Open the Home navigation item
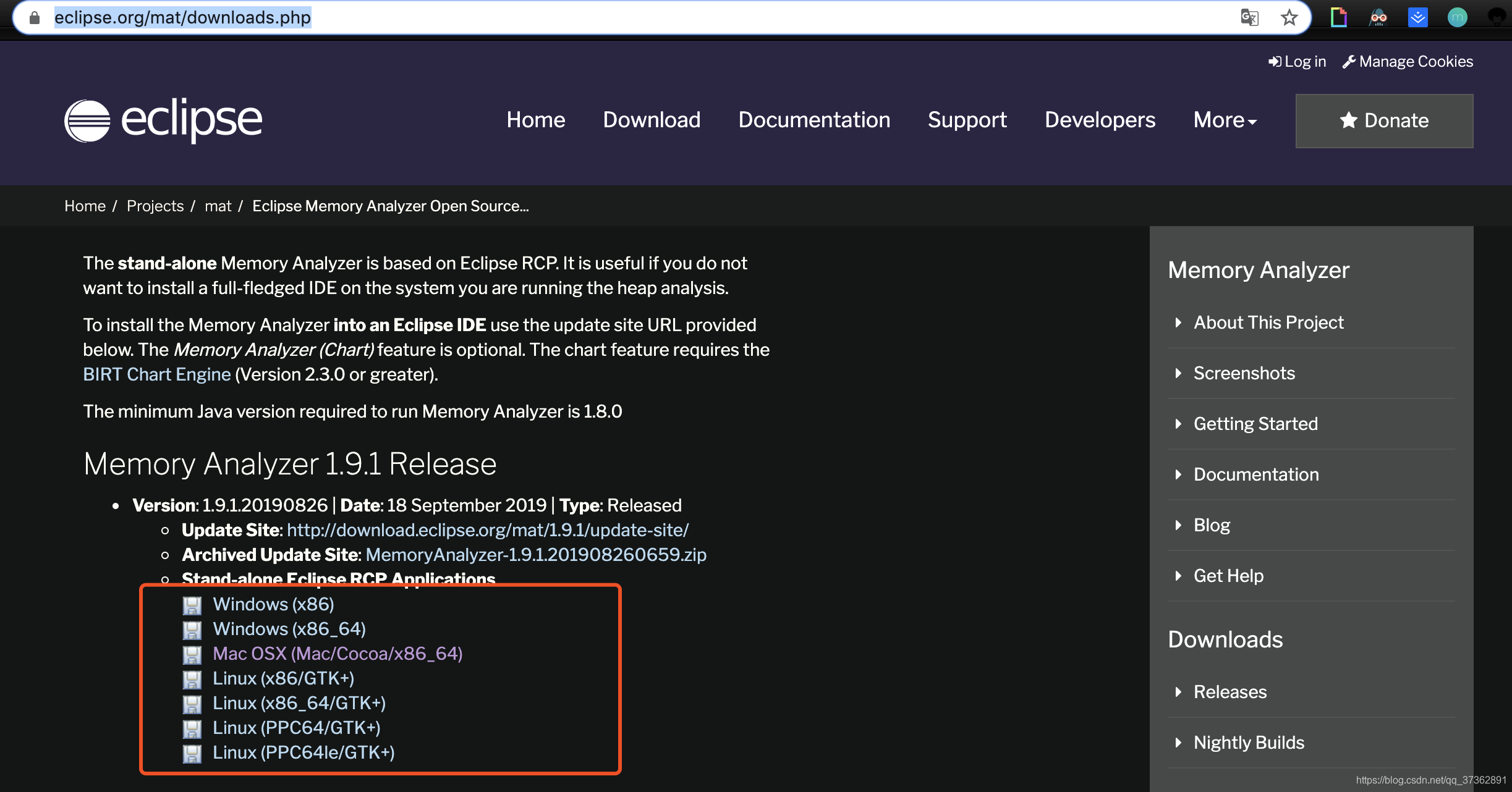Image resolution: width=1512 pixels, height=792 pixels. 536,120
